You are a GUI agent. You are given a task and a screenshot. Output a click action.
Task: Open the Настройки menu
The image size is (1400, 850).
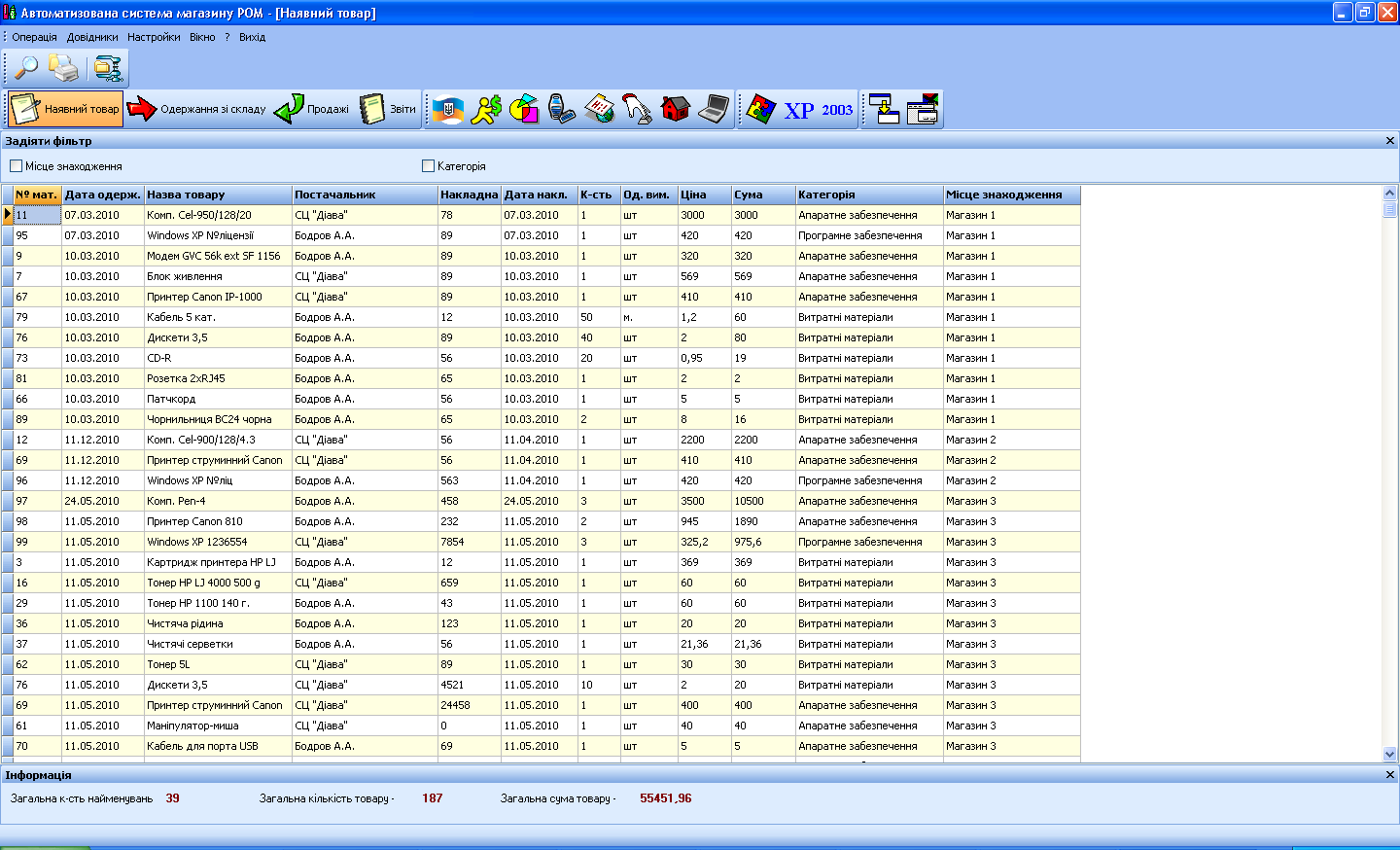coord(154,37)
